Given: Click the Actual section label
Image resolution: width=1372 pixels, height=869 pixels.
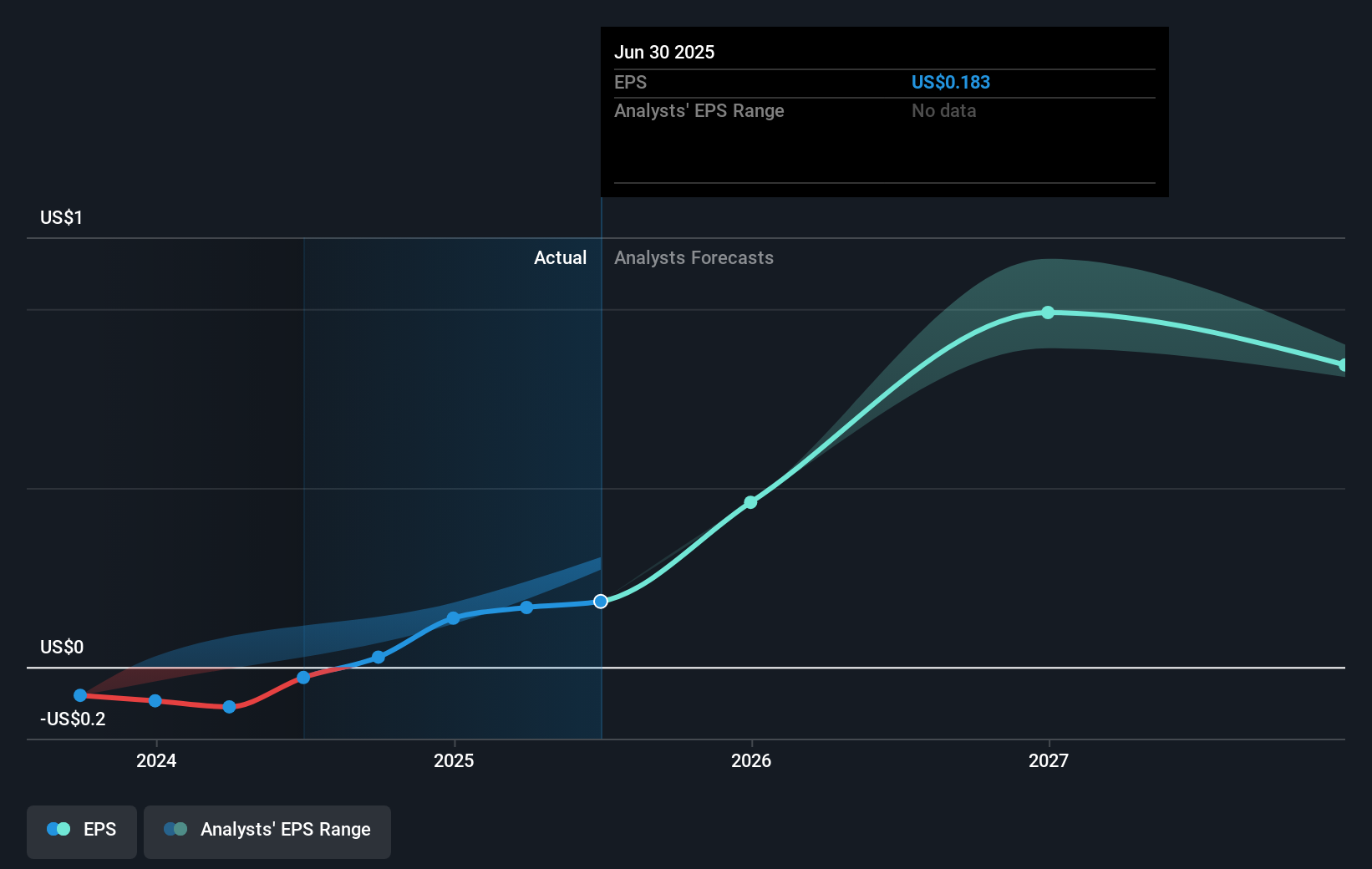Looking at the screenshot, I should coord(560,258).
